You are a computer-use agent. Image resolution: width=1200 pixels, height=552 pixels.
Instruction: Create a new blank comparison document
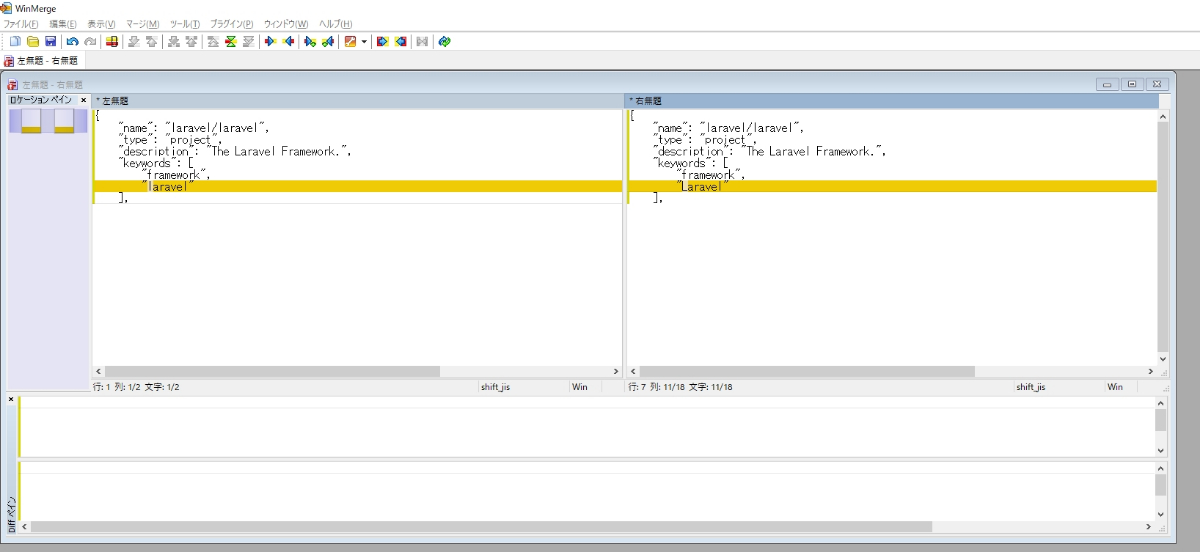click(15, 41)
